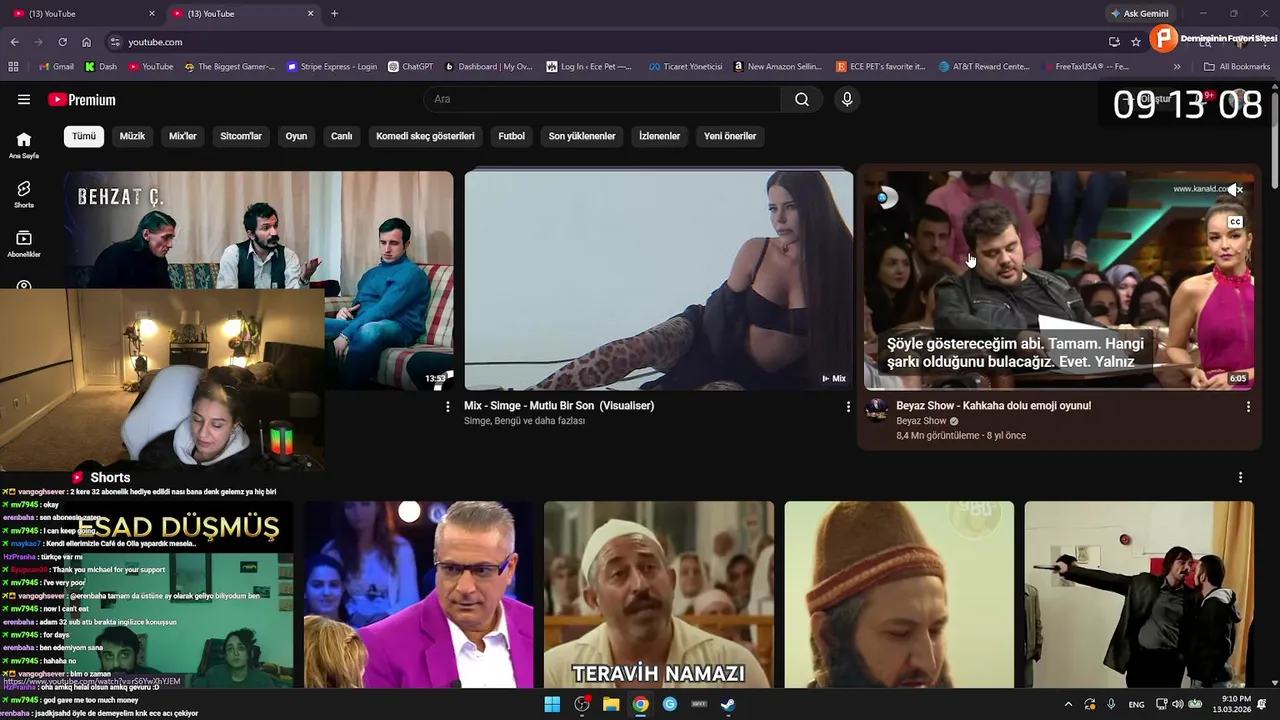Select Yeni öneriler chip

(730, 136)
